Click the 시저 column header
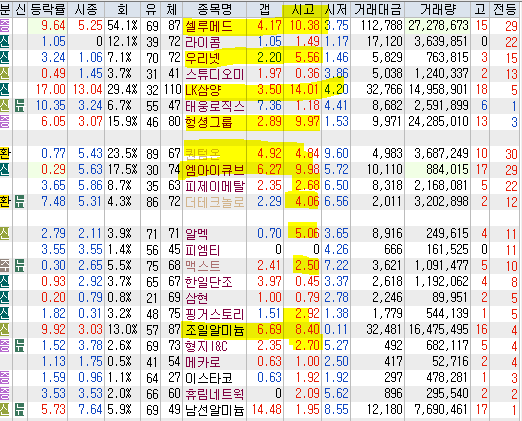 (x=336, y=9)
